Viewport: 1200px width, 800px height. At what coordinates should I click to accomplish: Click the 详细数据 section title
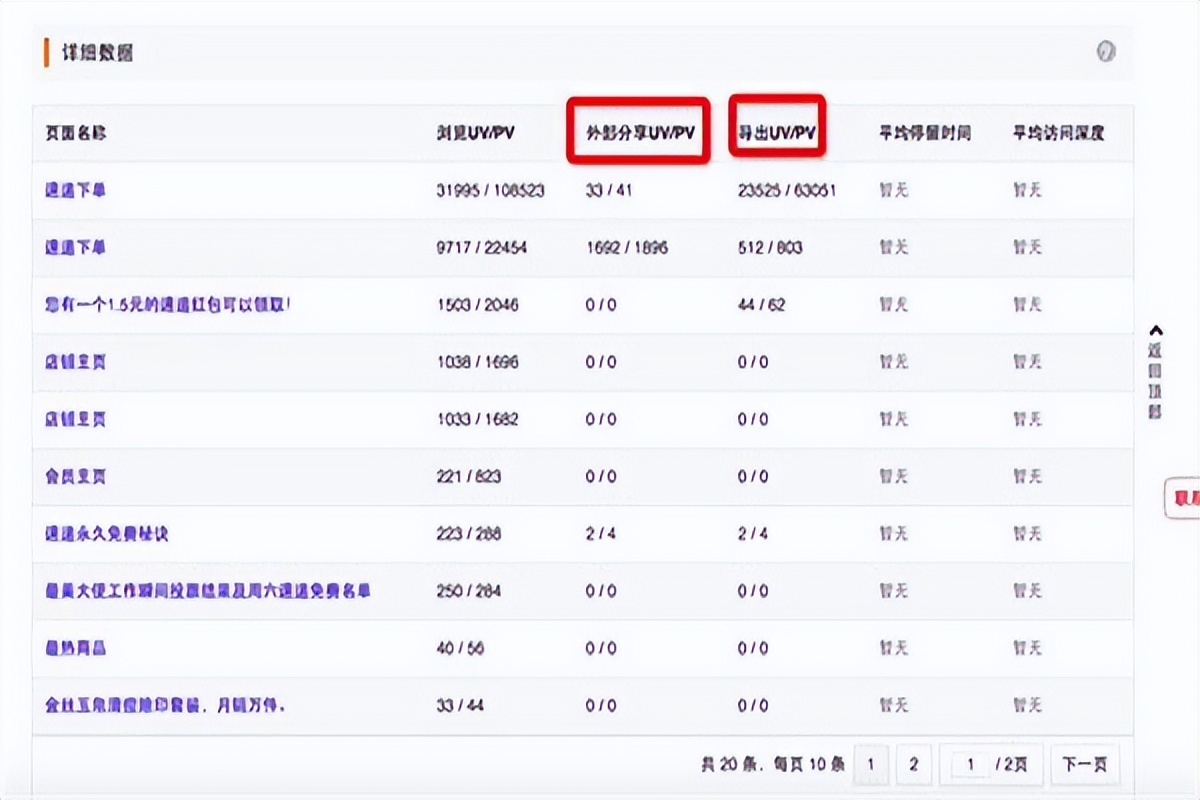point(97,53)
